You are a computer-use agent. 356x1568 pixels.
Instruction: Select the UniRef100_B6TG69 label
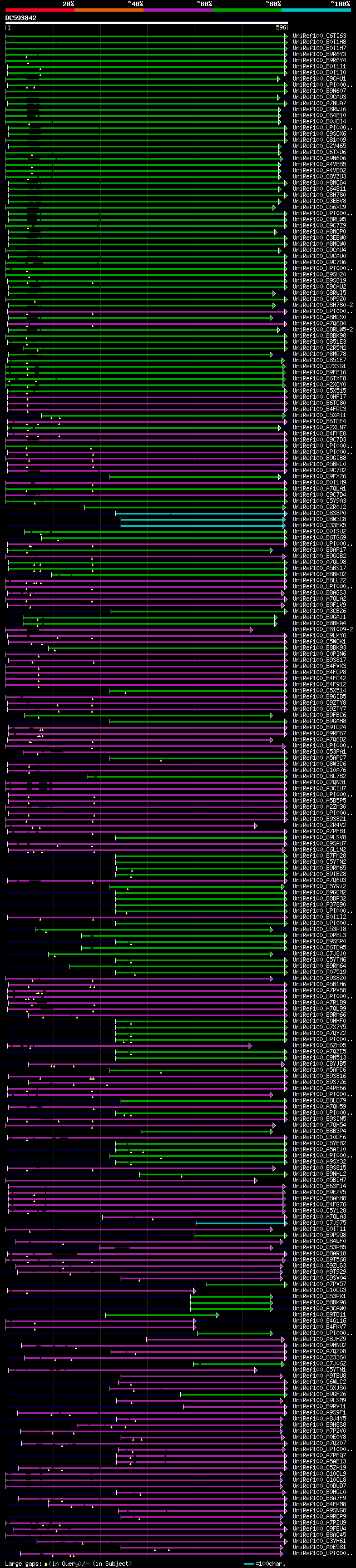tap(319, 537)
